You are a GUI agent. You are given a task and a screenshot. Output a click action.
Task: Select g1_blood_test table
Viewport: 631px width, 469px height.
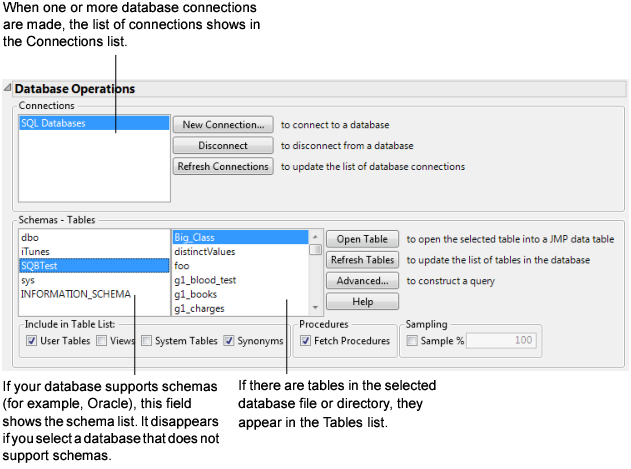tap(240, 280)
